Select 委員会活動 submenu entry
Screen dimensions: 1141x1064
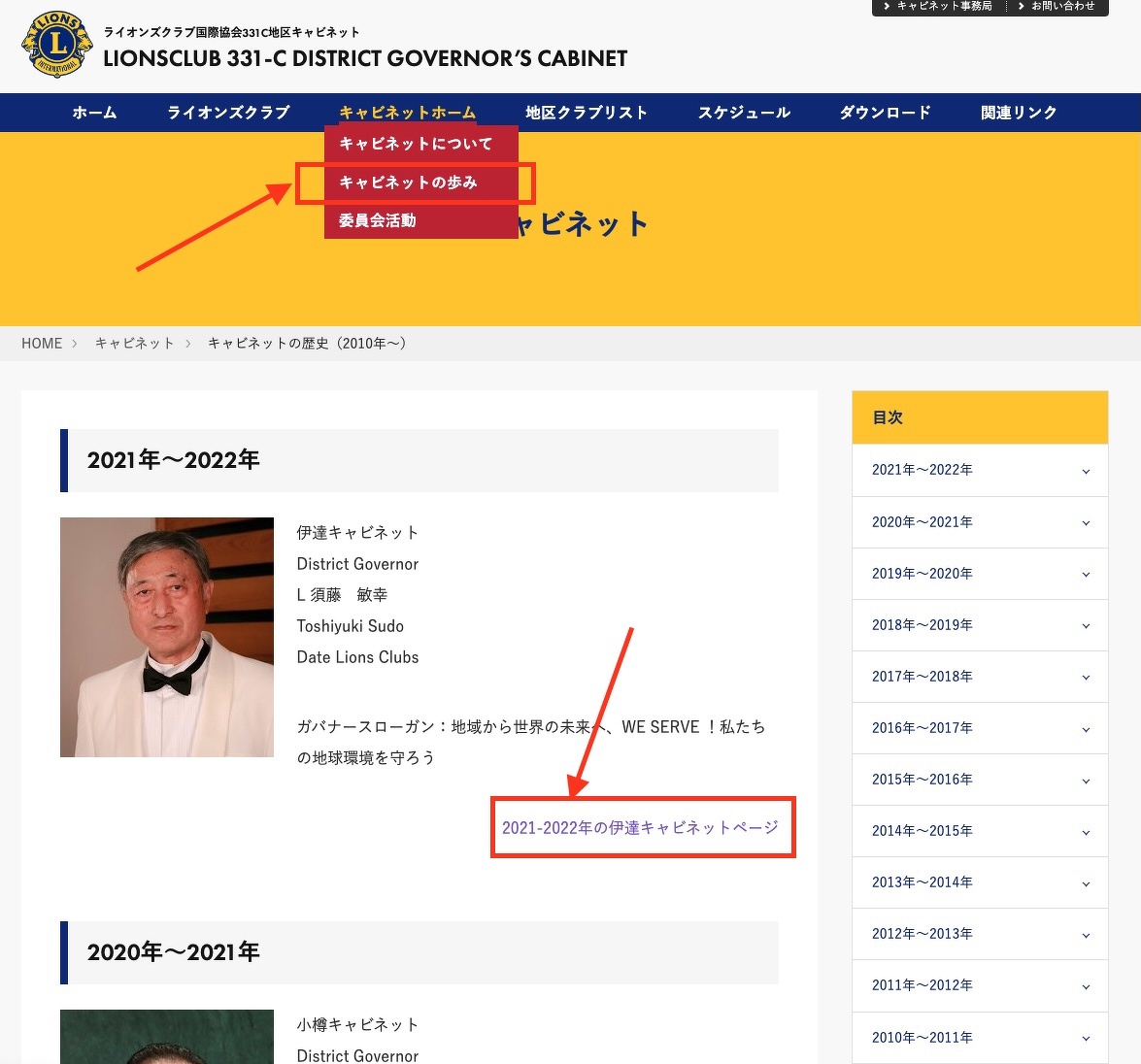coord(378,220)
